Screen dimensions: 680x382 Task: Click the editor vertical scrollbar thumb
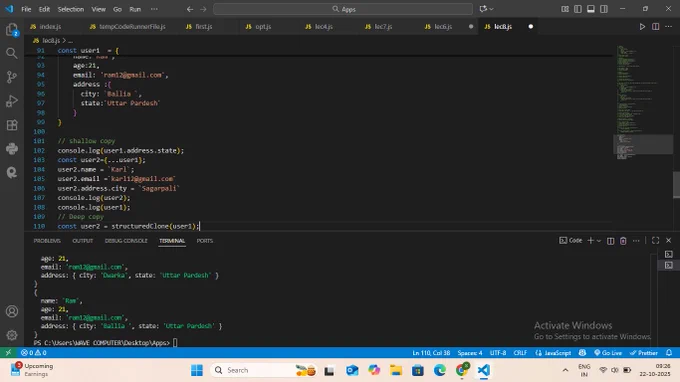tap(676, 185)
